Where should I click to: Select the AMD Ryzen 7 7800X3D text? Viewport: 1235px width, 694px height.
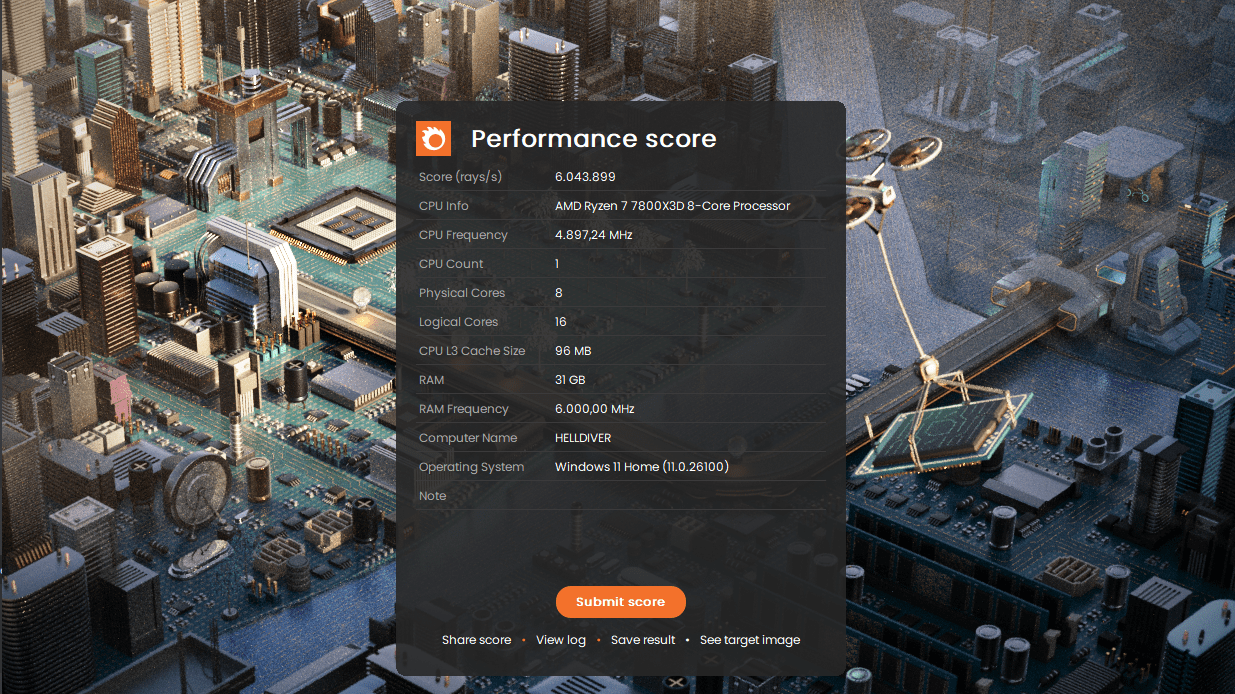click(x=673, y=206)
